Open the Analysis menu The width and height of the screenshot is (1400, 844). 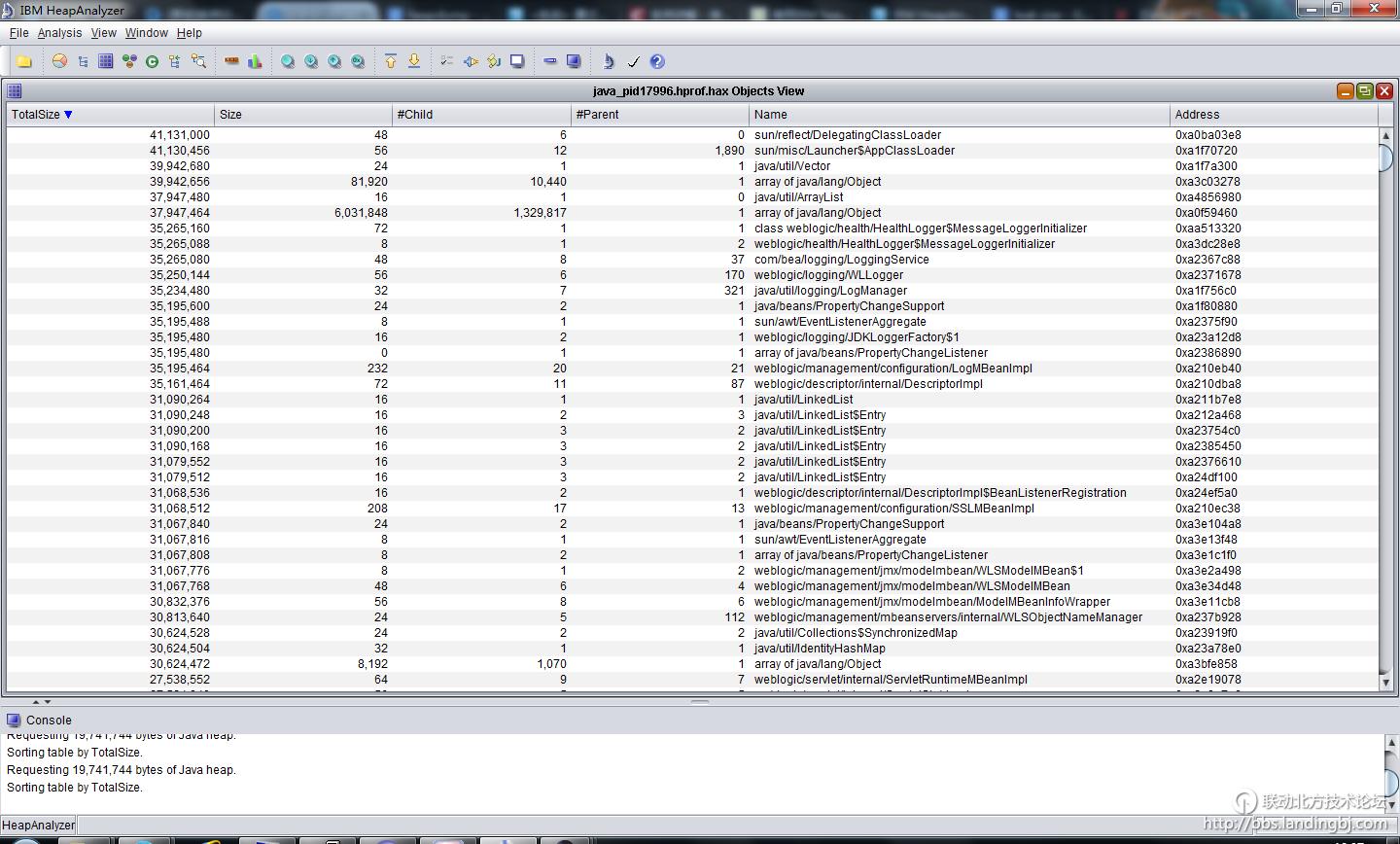[59, 33]
